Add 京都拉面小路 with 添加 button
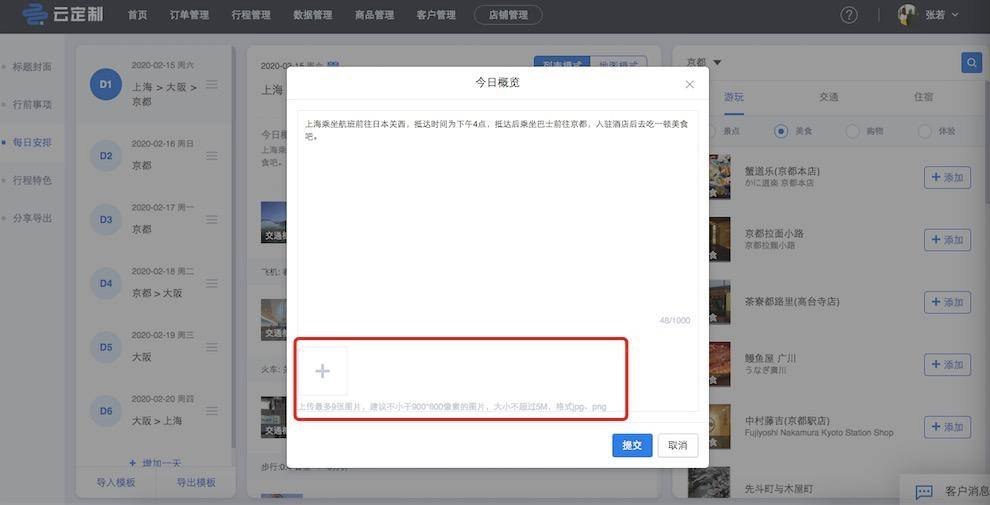Viewport: 990px width, 505px height. pos(947,240)
